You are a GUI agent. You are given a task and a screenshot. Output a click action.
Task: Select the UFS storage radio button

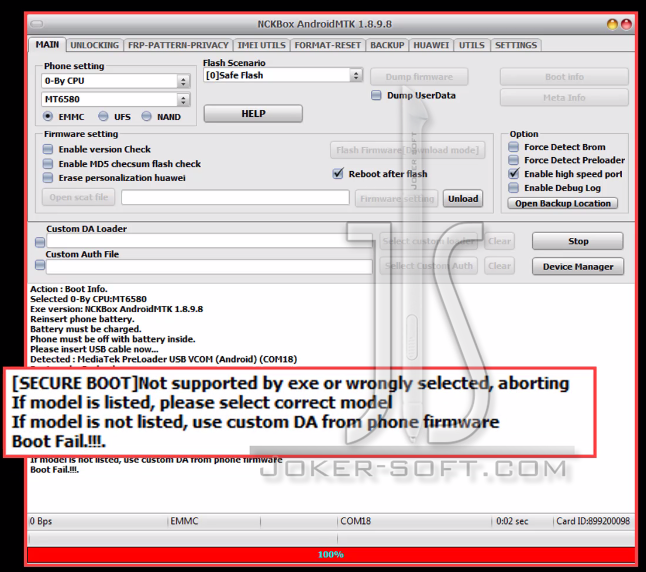pyautogui.click(x=103, y=117)
